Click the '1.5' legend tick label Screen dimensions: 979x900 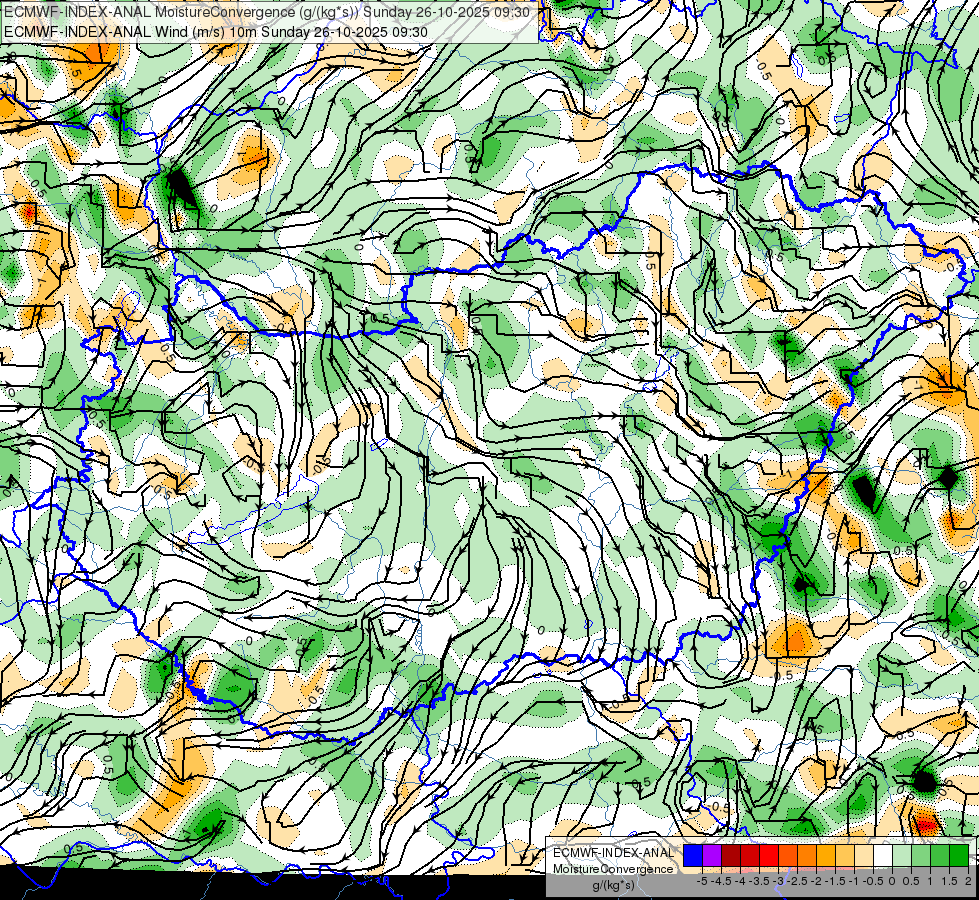(x=949, y=881)
